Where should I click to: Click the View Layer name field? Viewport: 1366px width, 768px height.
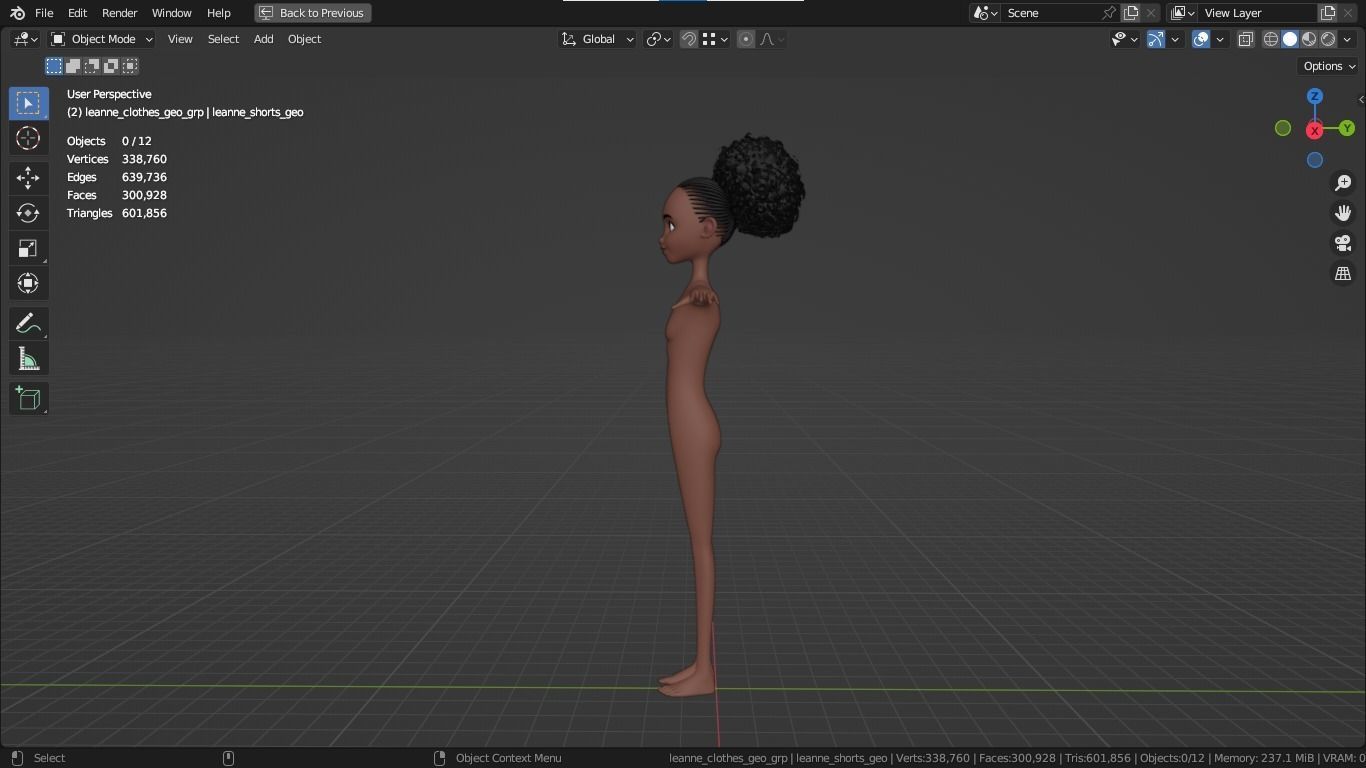coord(1257,13)
